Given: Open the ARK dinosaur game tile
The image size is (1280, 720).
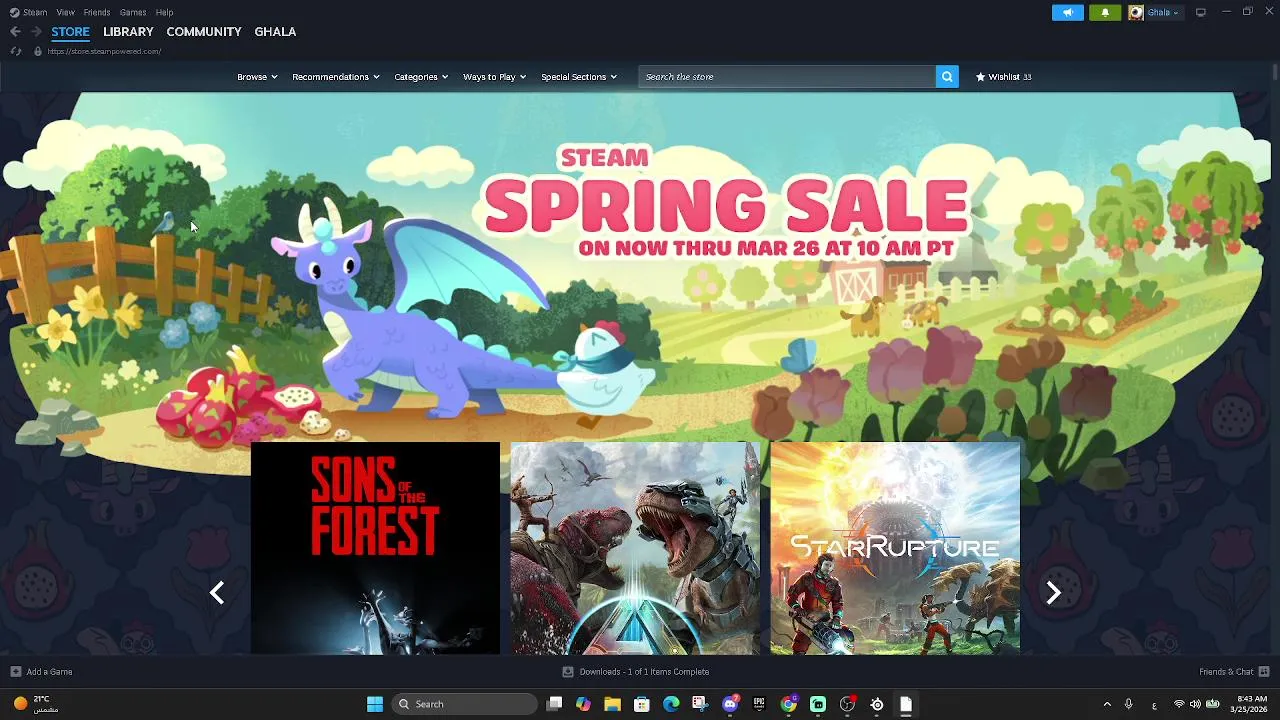Looking at the screenshot, I should (x=635, y=548).
